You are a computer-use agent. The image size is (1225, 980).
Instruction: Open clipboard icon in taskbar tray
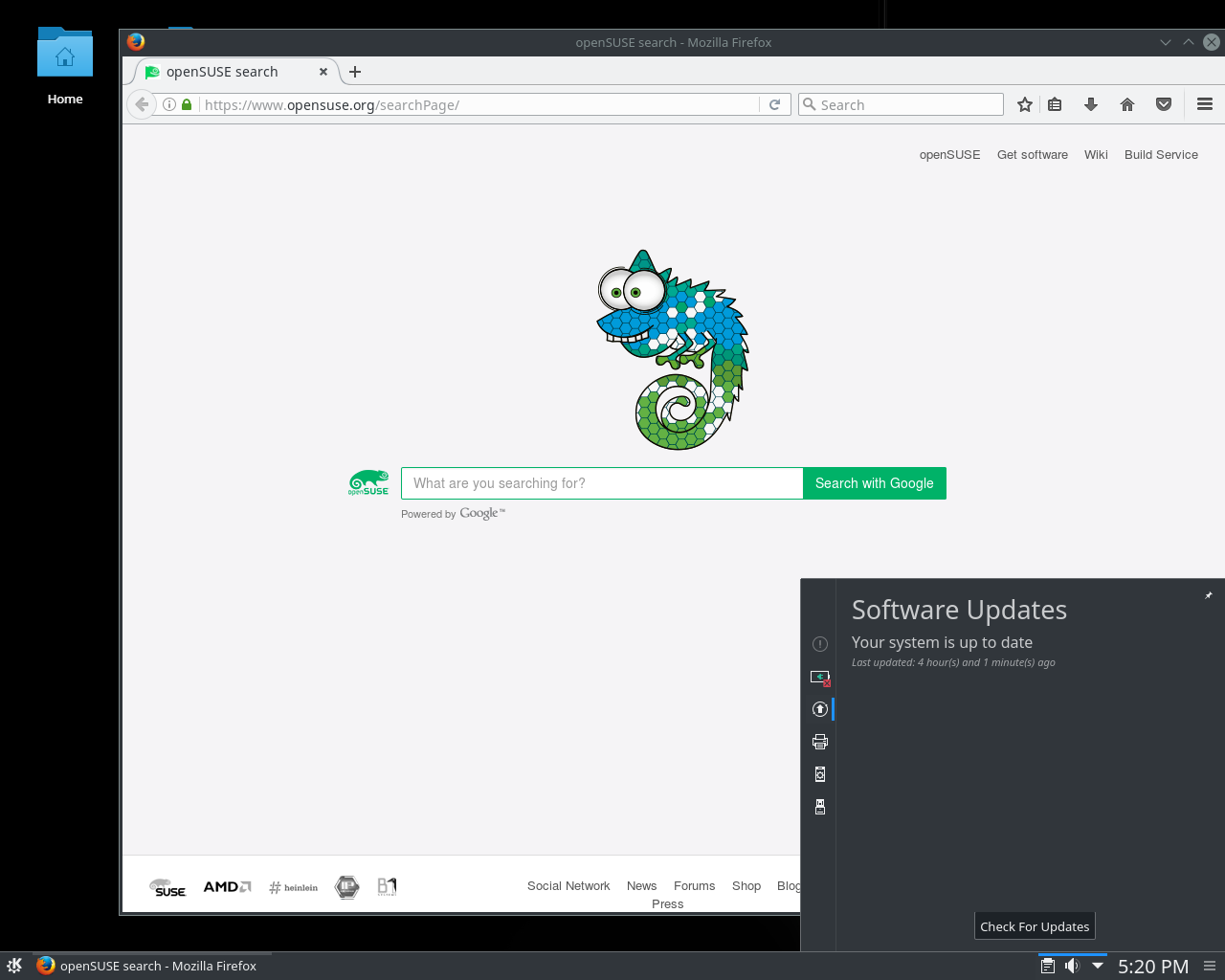pos(1048,966)
